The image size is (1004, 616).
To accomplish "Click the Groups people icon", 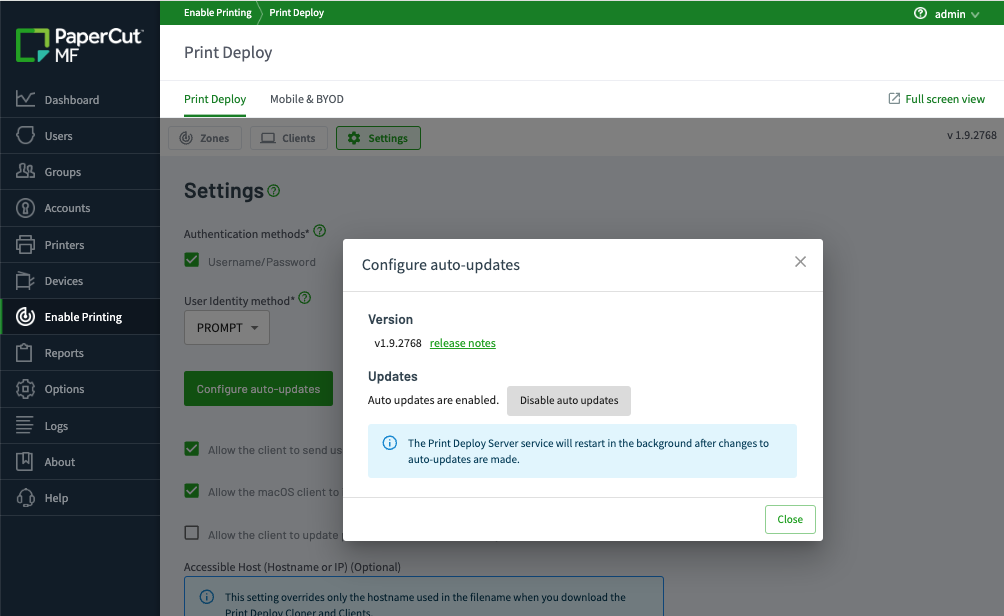I will click(x=25, y=171).
